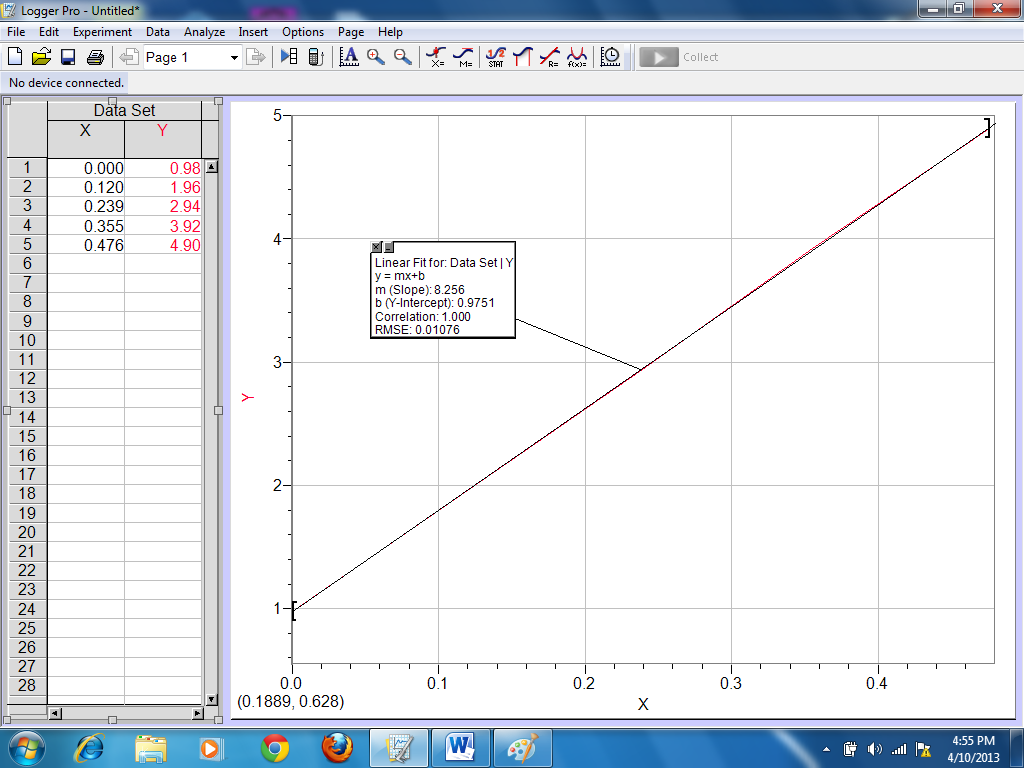This screenshot has width=1024, height=768.
Task: Switch to Microsoft Word in the taskbar
Action: click(460, 748)
